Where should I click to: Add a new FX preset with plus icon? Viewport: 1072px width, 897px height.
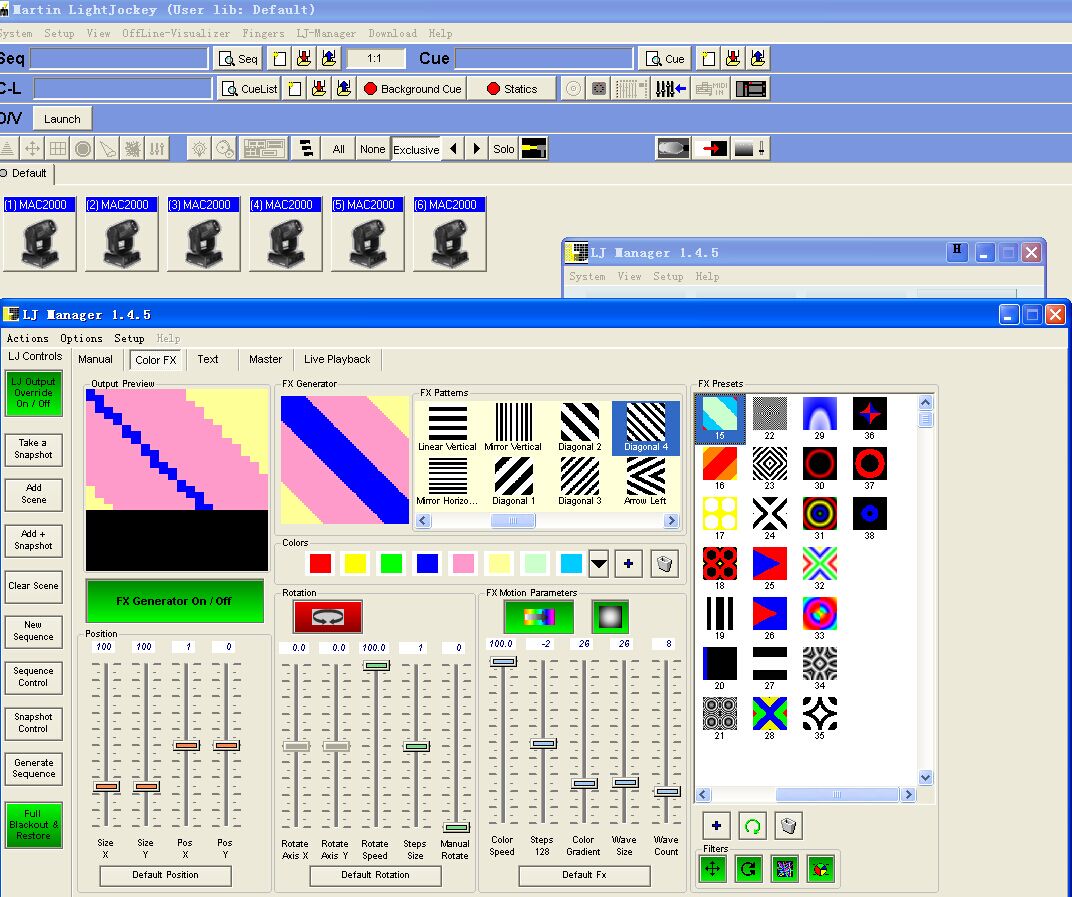point(716,826)
